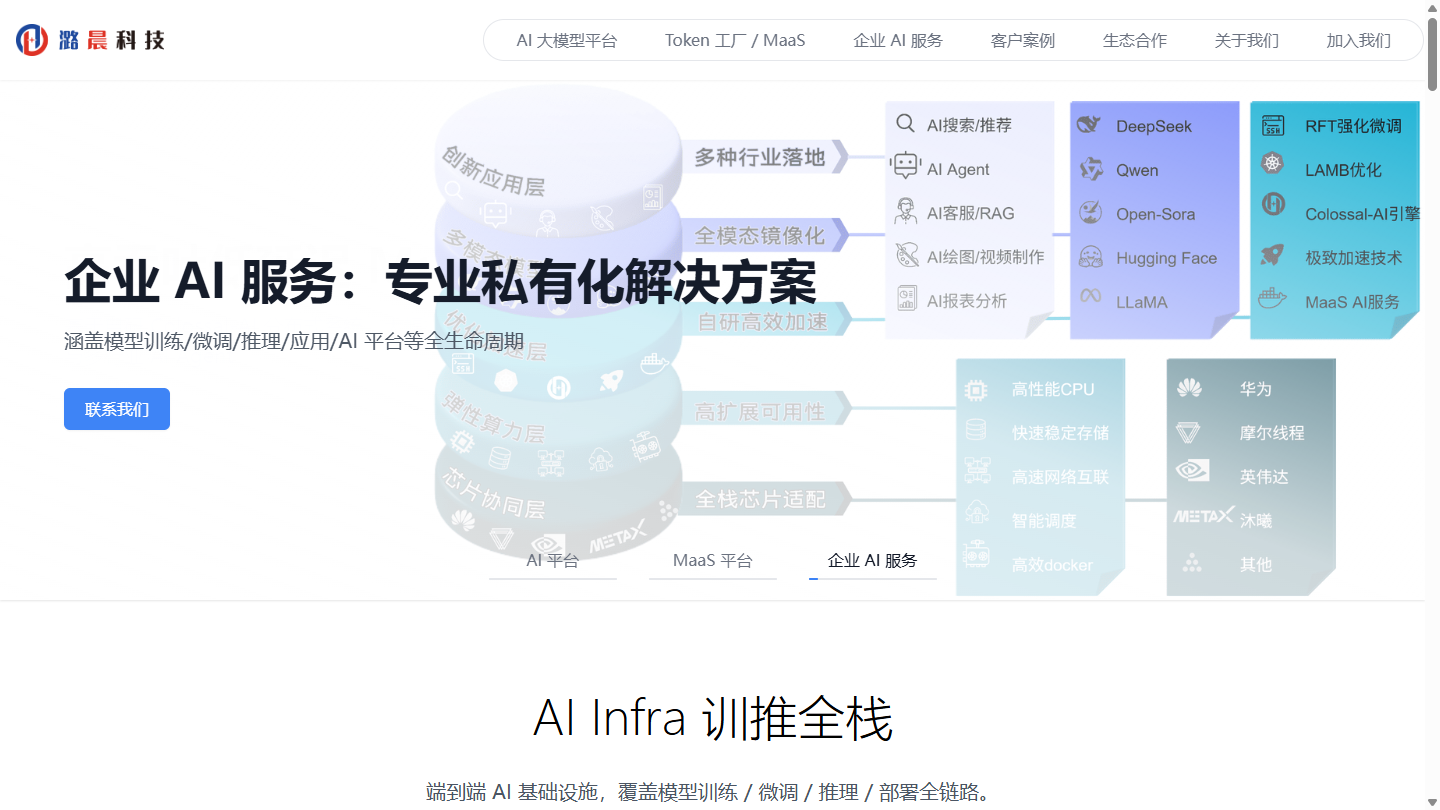Open the 关于我们 page

1247,41
